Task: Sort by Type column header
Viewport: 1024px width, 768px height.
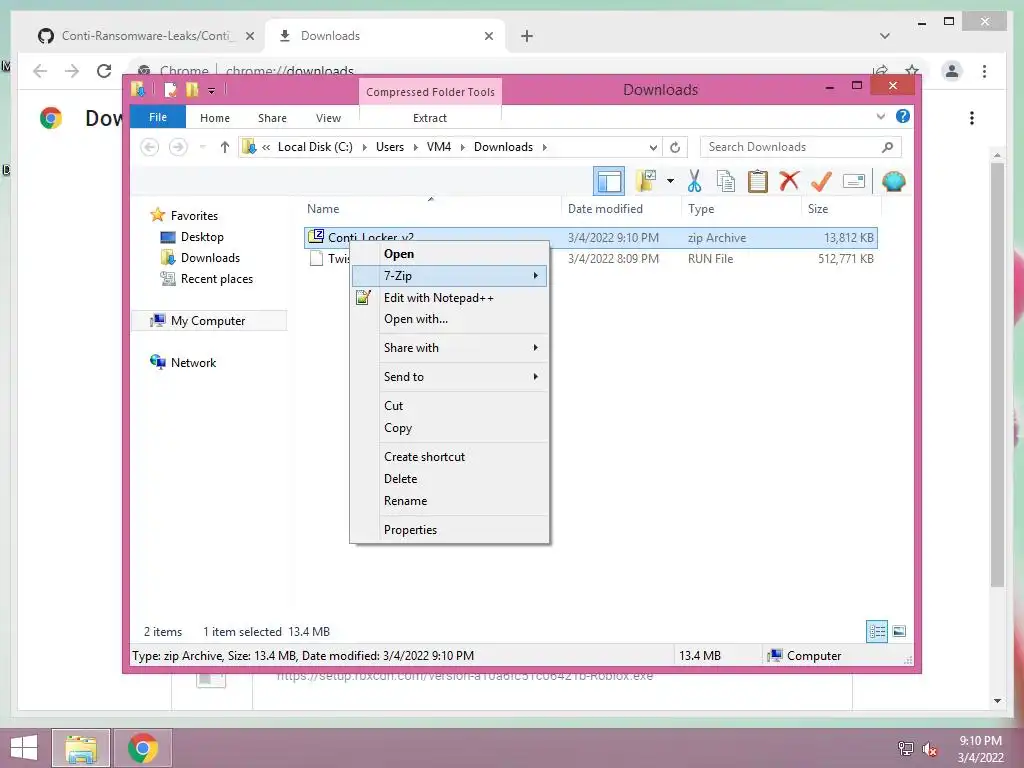Action: click(x=741, y=209)
